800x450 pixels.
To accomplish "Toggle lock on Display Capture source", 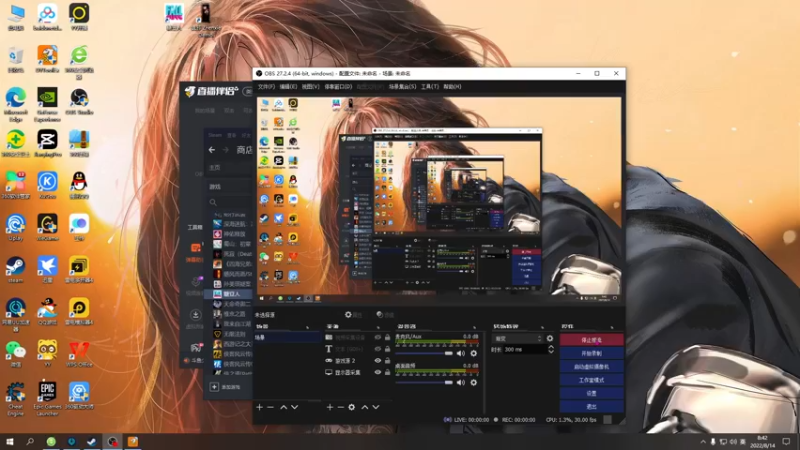I will point(387,372).
